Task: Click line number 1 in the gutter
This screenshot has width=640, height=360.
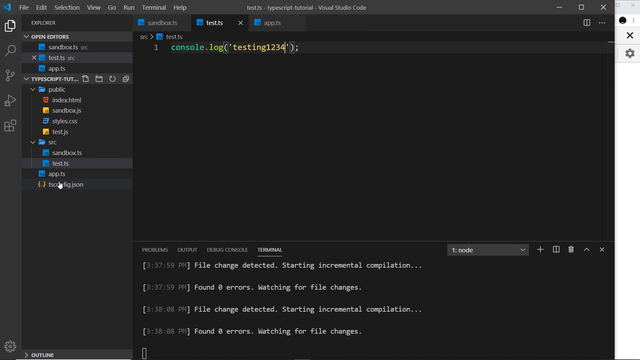Action: pyautogui.click(x=156, y=47)
